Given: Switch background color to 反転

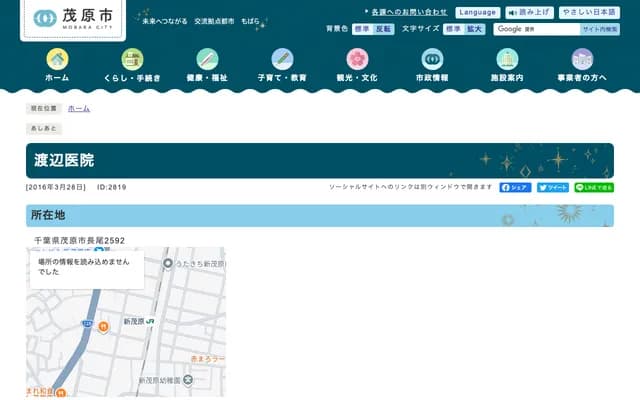Looking at the screenshot, I should [384, 29].
